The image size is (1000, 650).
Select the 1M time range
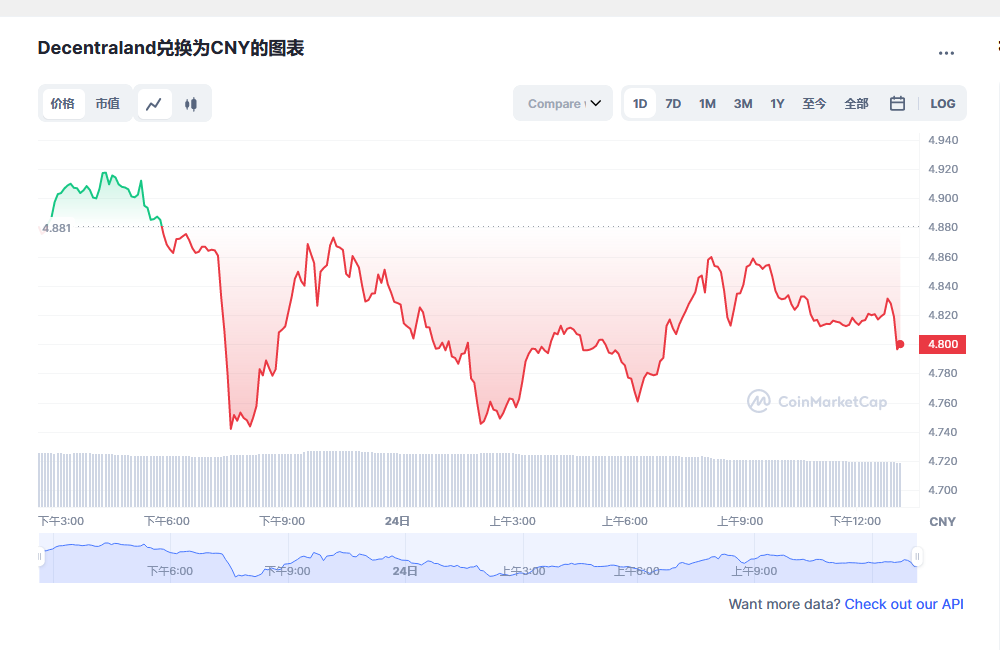click(x=707, y=103)
